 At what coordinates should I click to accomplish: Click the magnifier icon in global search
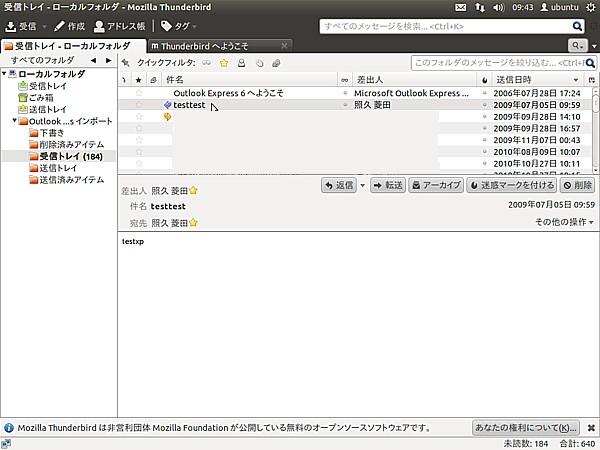coord(577,26)
